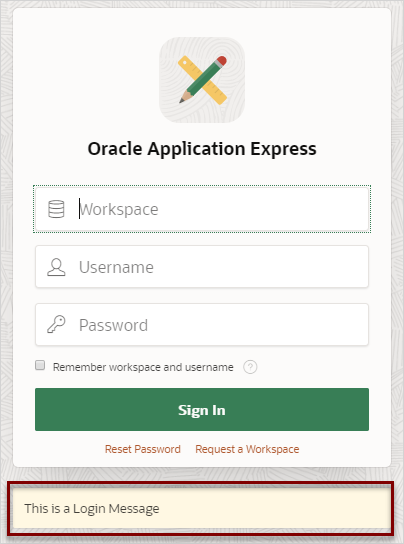Screen dimensions: 404x544
Task: Click the 'Remember workspace and username' label
Action: click(x=143, y=367)
